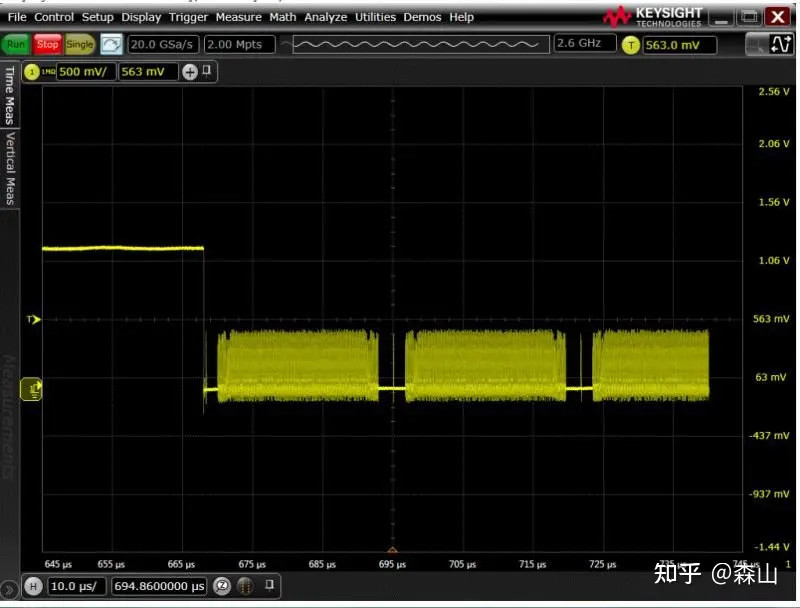Open the Math menu
This screenshot has width=800, height=608.
[x=283, y=17]
